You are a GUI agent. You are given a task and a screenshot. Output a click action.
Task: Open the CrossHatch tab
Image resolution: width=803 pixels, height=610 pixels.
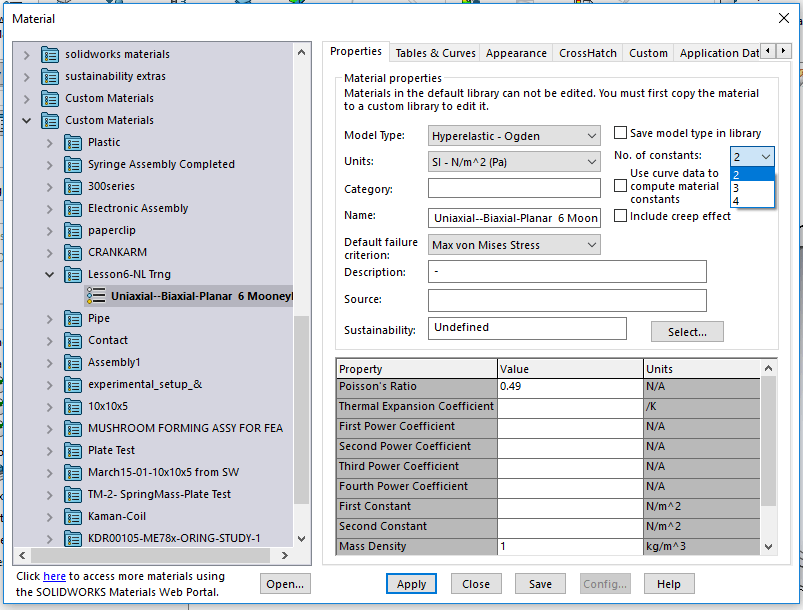click(588, 53)
